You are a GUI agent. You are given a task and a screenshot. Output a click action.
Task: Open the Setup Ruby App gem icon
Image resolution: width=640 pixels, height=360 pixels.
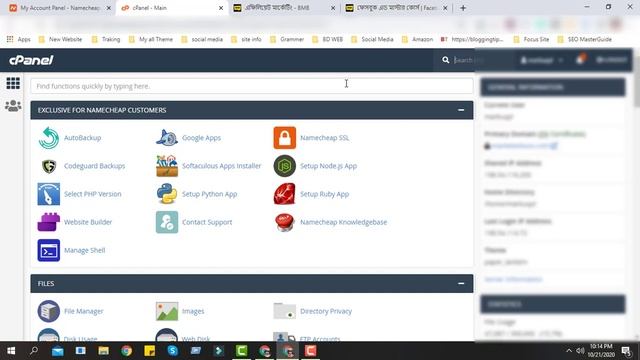284,194
